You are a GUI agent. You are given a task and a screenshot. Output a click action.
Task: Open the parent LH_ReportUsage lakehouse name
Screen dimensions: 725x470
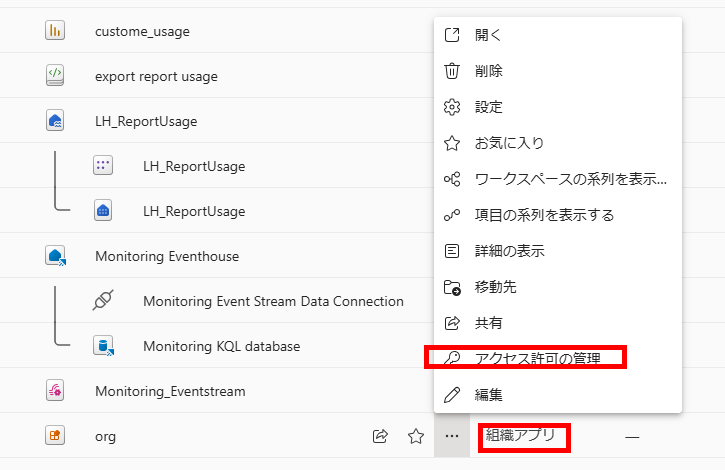click(146, 121)
